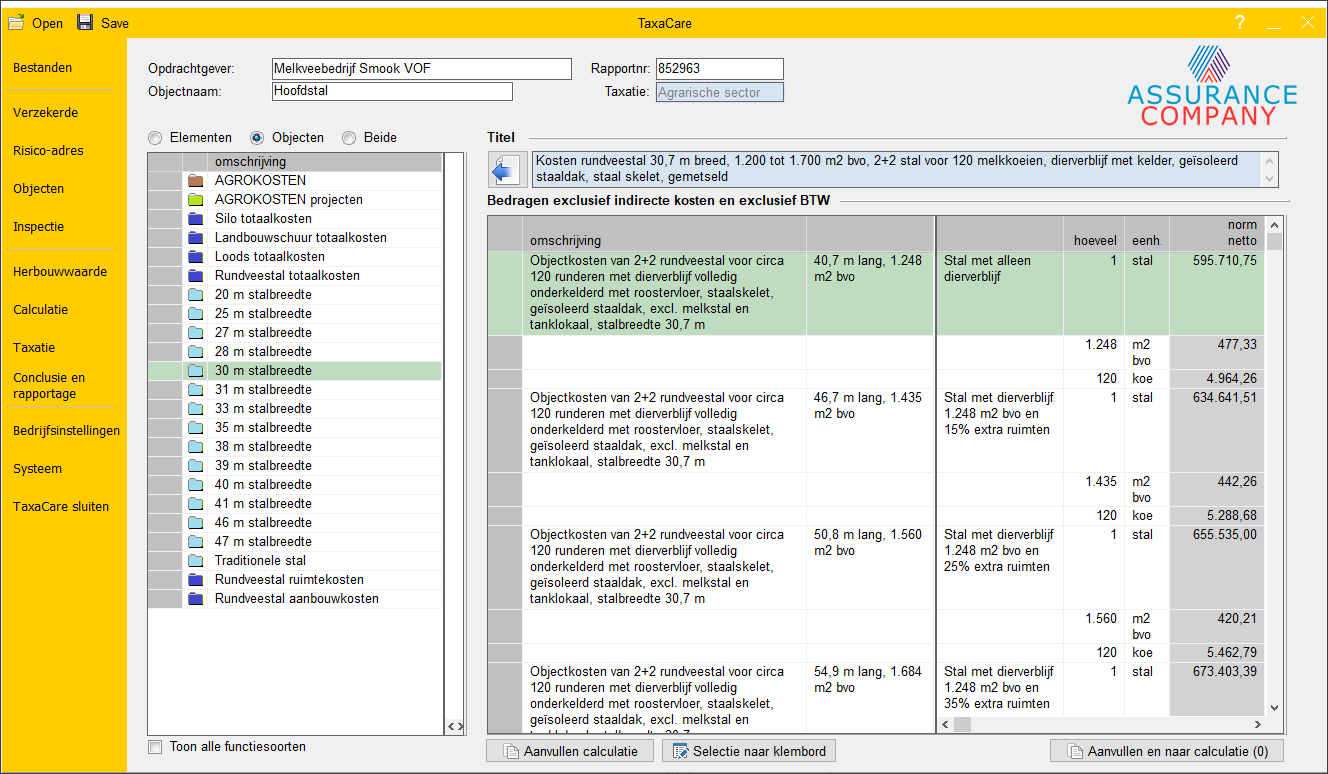The width and height of the screenshot is (1328, 774).
Task: Click the green AGROKOSTEN projecten folder icon
Action: point(195,200)
